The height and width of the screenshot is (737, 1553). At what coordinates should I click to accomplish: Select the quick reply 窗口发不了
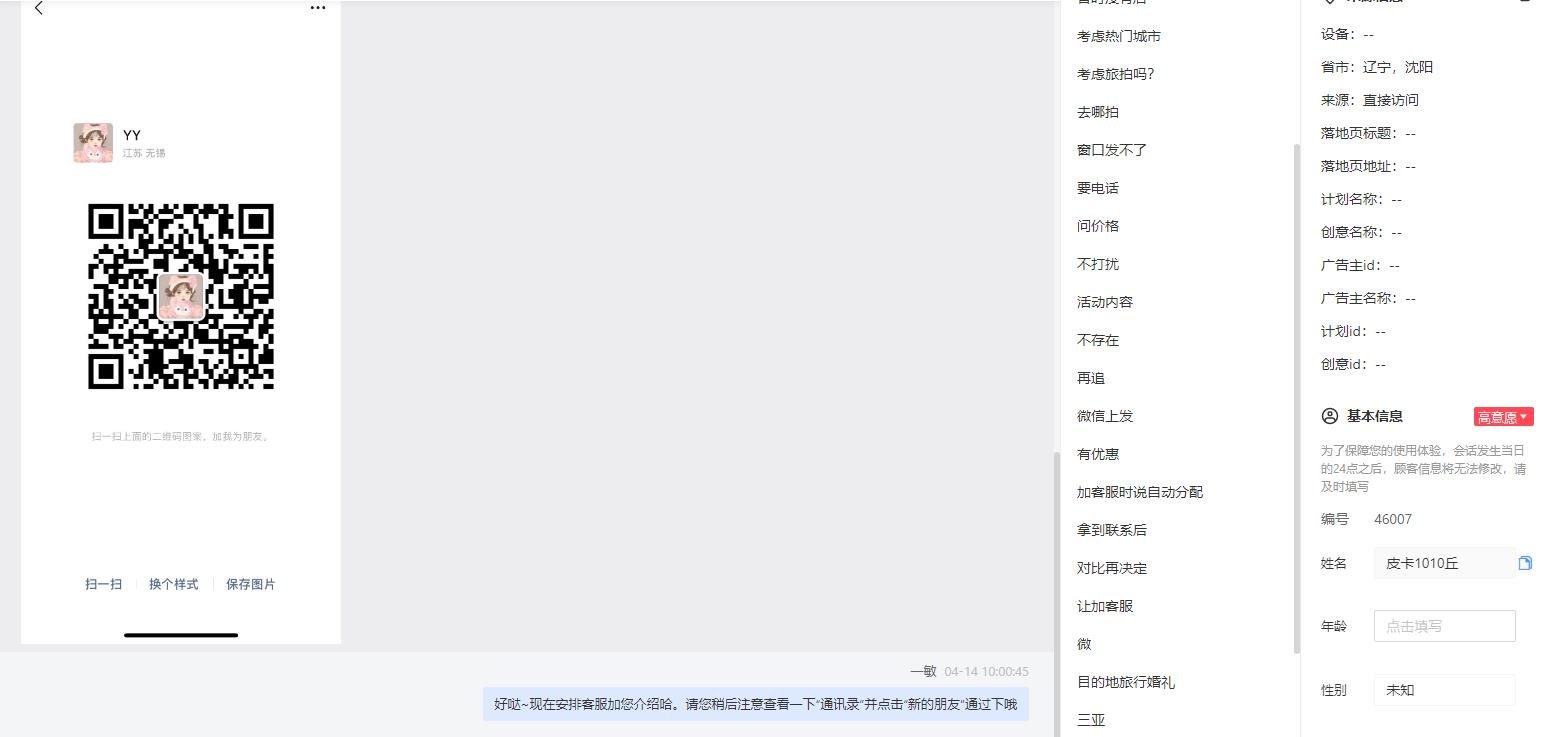pyautogui.click(x=1112, y=150)
